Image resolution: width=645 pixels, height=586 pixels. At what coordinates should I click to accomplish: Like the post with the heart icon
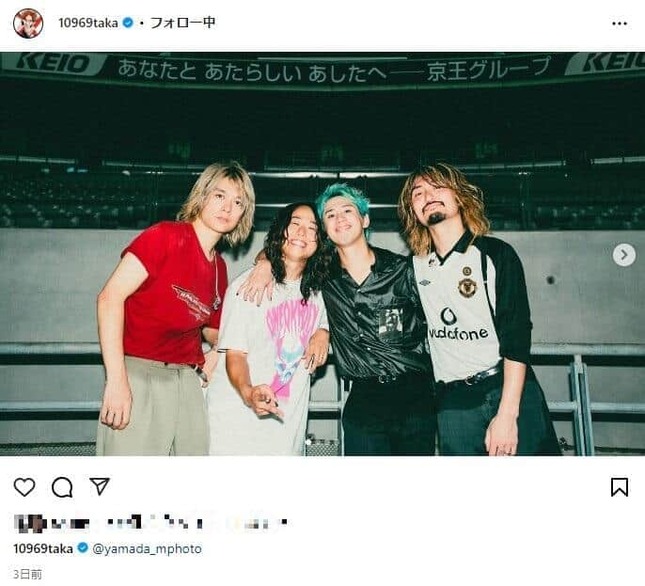tap(24, 487)
